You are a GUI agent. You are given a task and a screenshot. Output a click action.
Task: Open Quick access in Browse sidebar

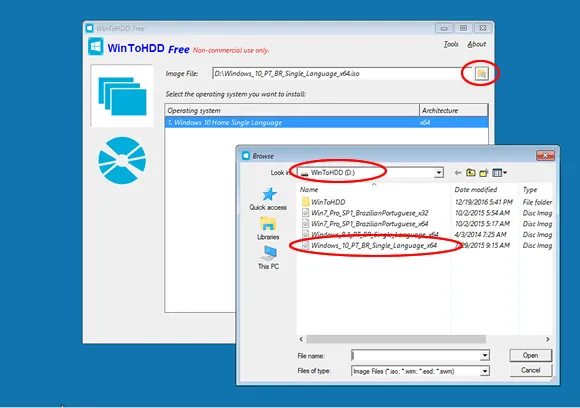268,199
